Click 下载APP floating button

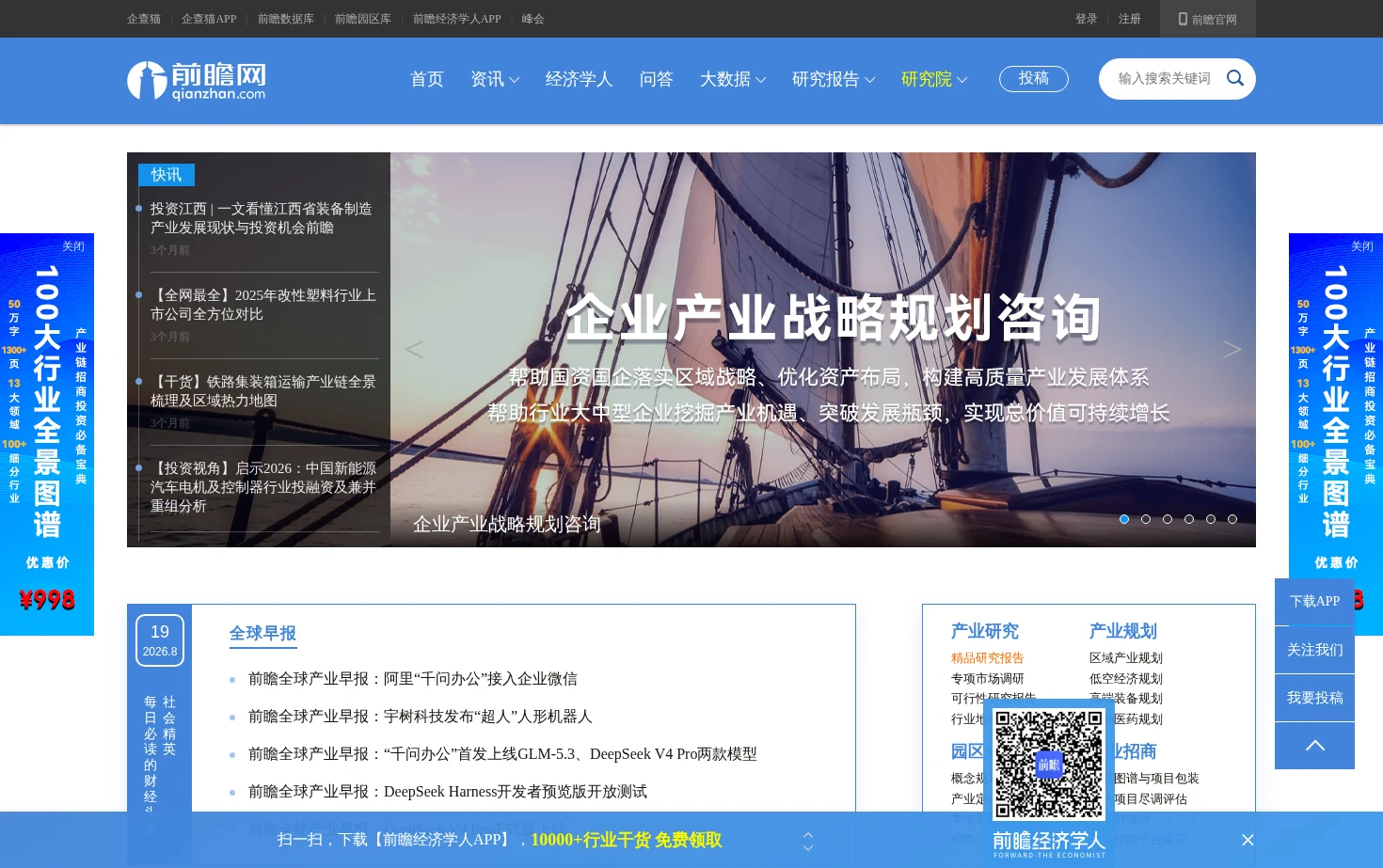pyautogui.click(x=1314, y=602)
